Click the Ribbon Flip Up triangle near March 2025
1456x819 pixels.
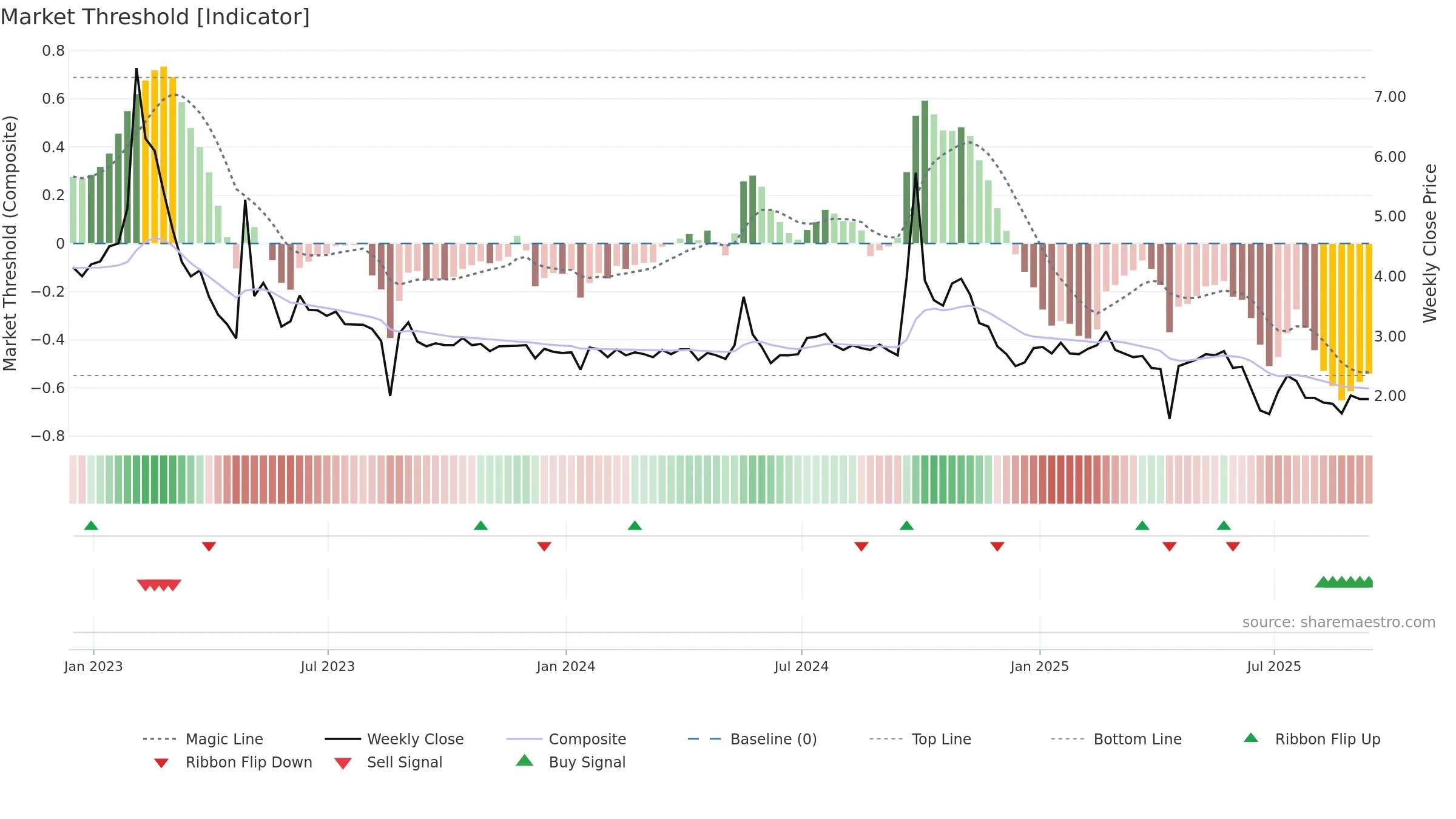(1142, 525)
